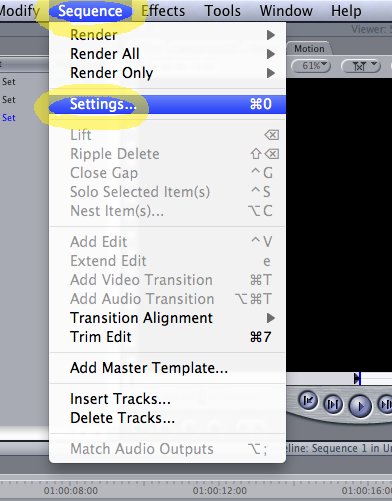This screenshot has height=501, width=392.
Task: Click the Play button in canvas
Action: [360, 406]
